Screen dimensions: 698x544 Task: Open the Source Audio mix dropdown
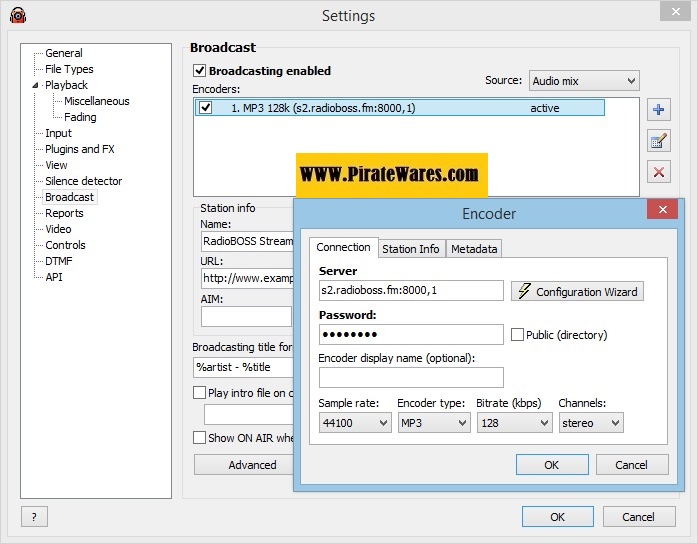pos(584,81)
